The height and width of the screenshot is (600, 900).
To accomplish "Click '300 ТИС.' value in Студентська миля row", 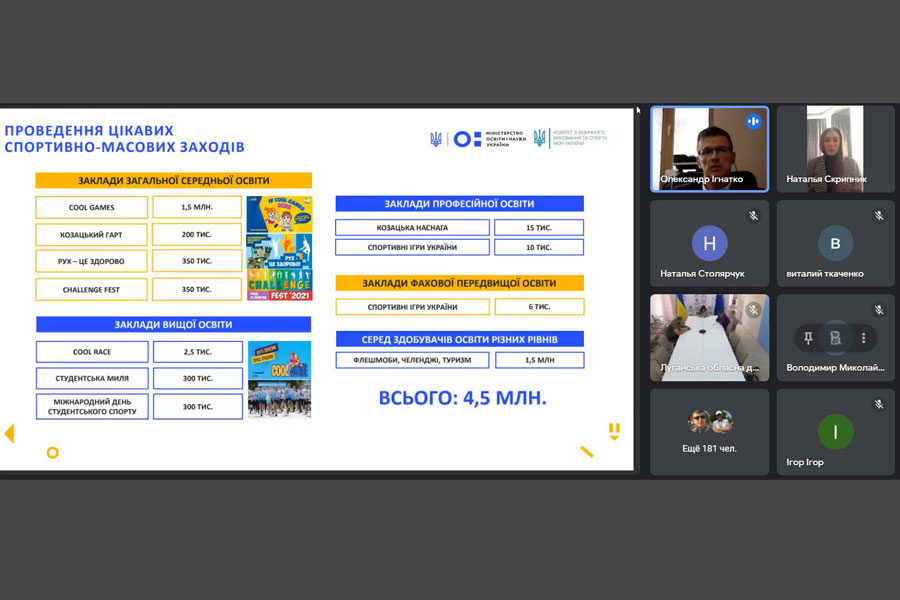I will (197, 378).
